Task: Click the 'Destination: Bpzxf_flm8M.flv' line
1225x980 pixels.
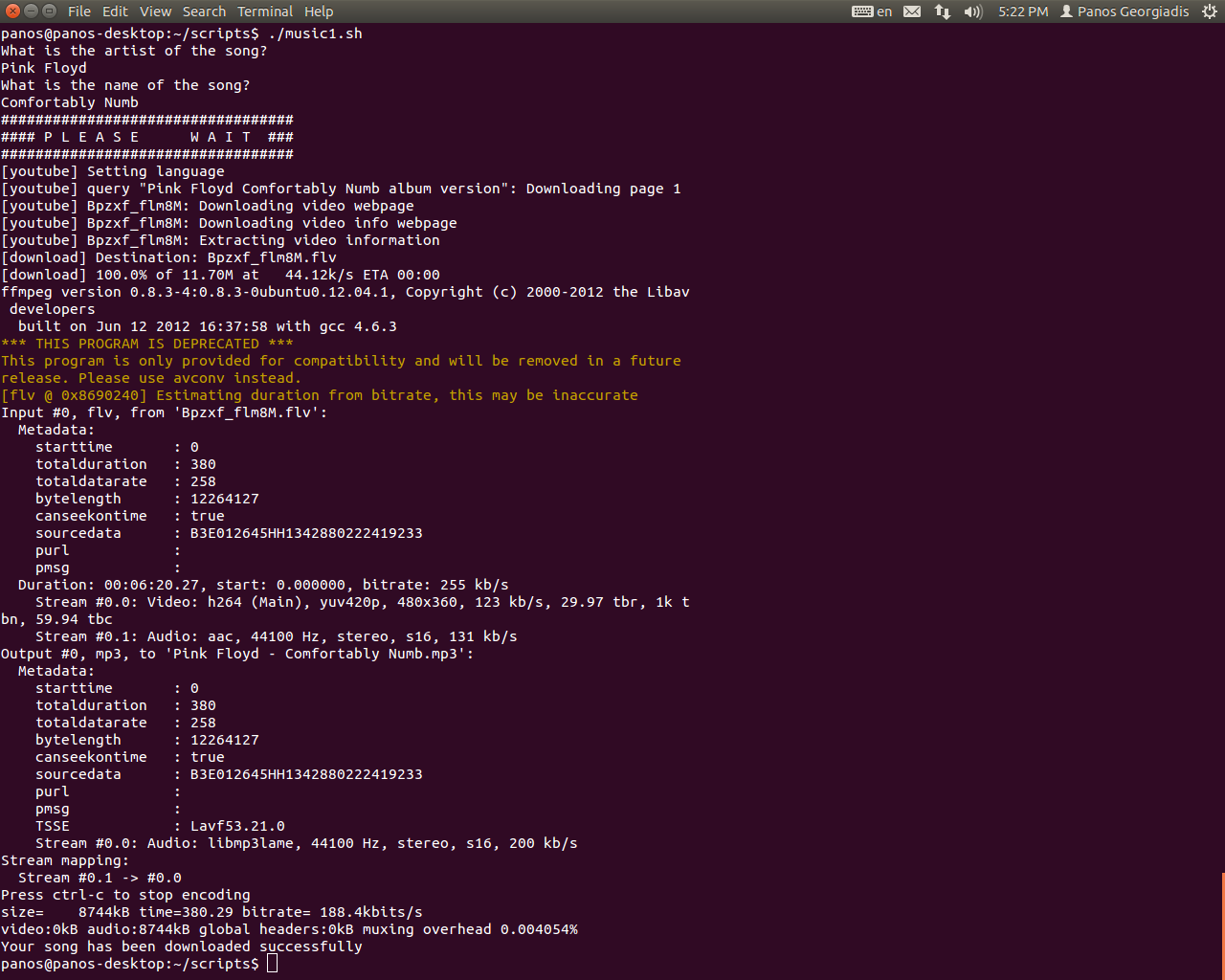Action: coord(168,257)
